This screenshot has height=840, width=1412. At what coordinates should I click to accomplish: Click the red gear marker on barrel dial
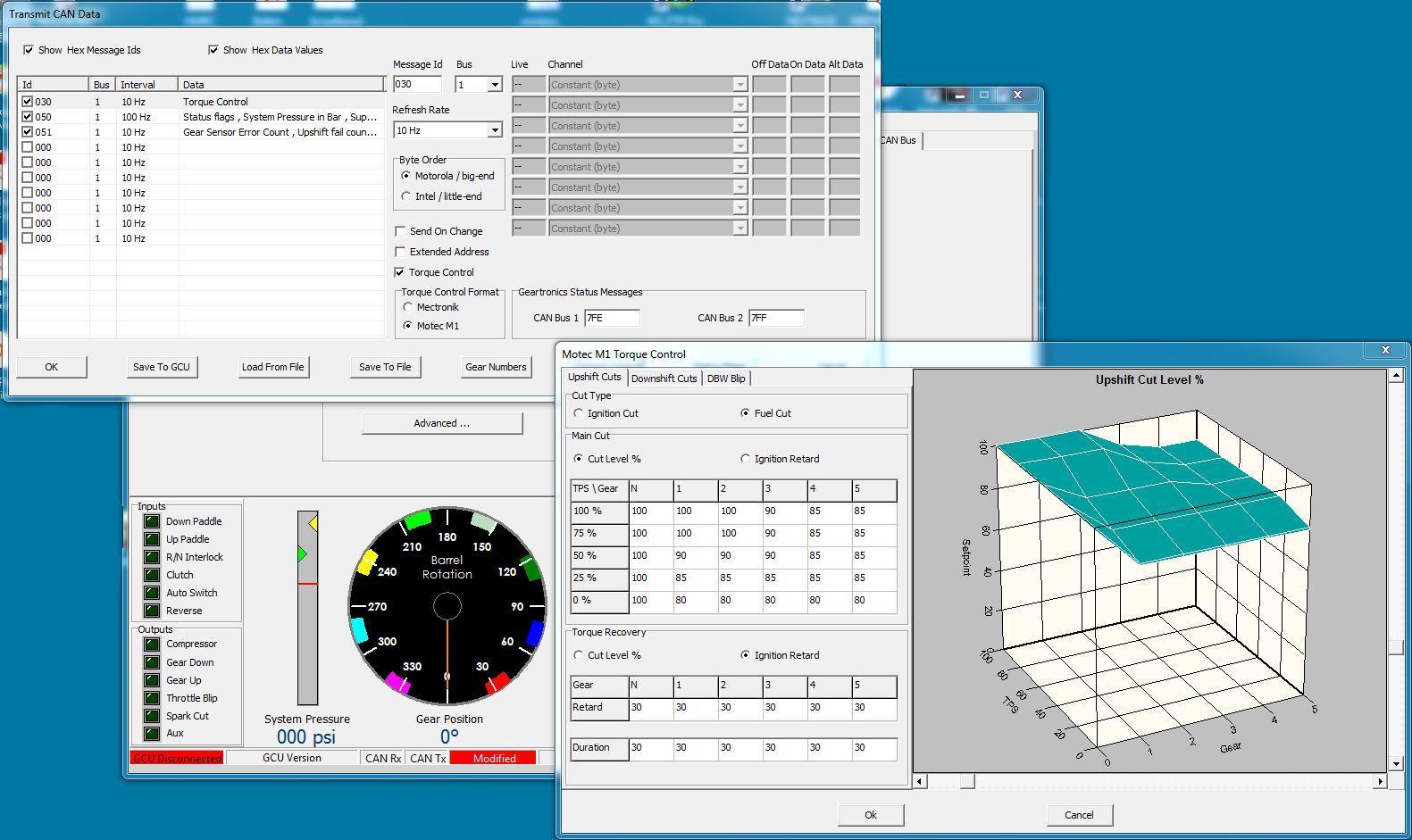tap(497, 684)
